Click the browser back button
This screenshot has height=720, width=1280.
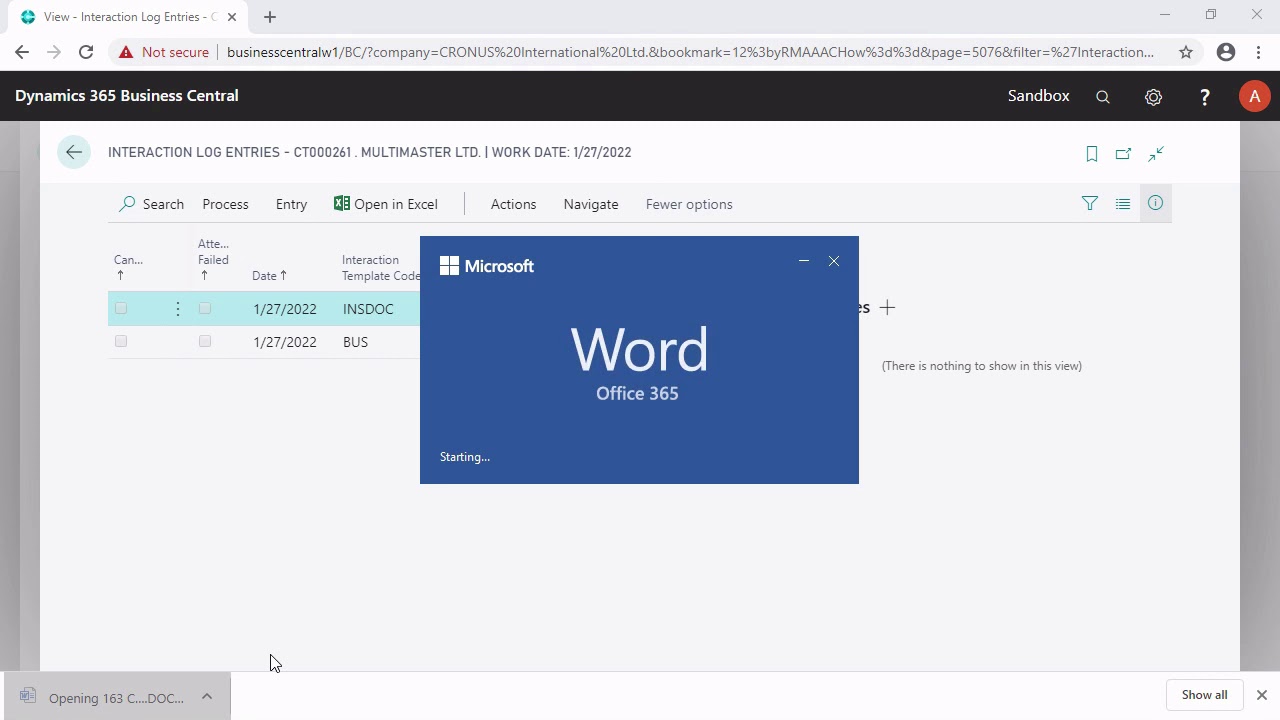click(x=22, y=52)
